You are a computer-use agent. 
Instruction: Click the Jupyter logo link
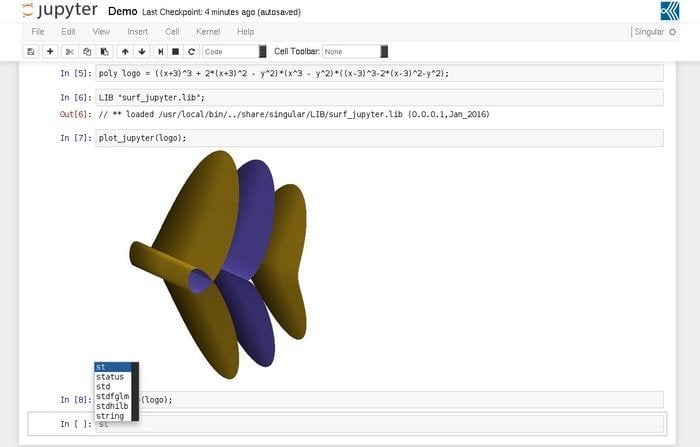[59, 11]
